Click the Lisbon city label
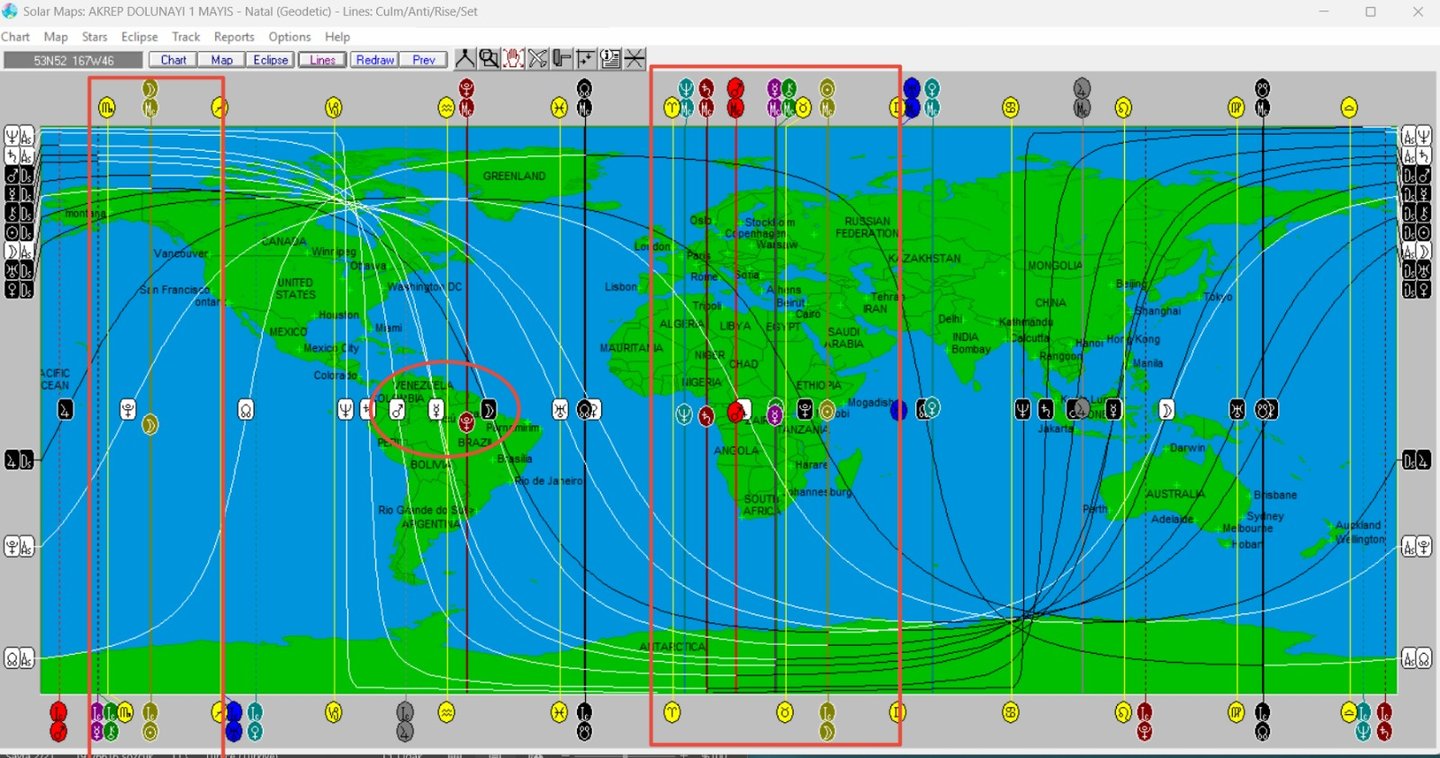Screen dimensions: 1440x758 click(x=621, y=287)
